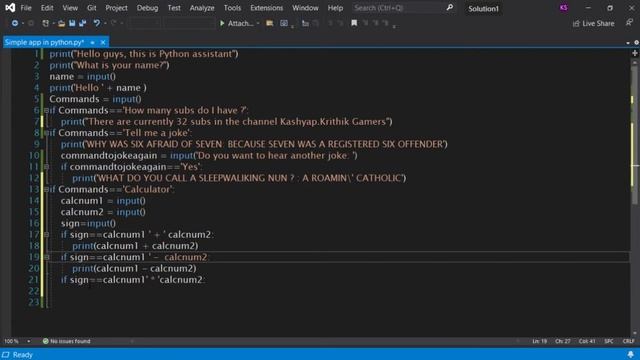Open the Project menu
Viewport: 640px width, 360px height.
(116, 8)
